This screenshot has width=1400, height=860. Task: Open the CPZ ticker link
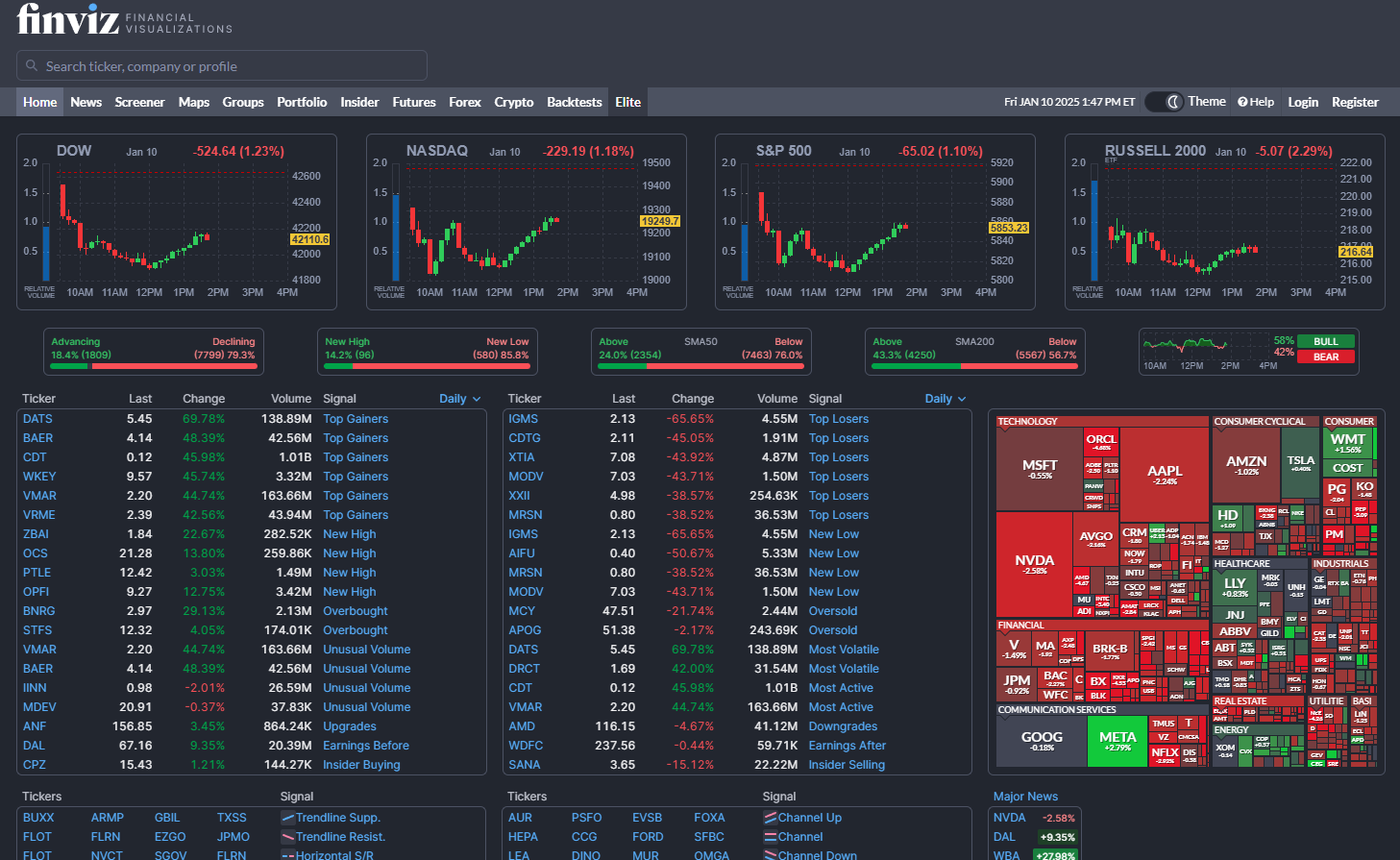35,765
